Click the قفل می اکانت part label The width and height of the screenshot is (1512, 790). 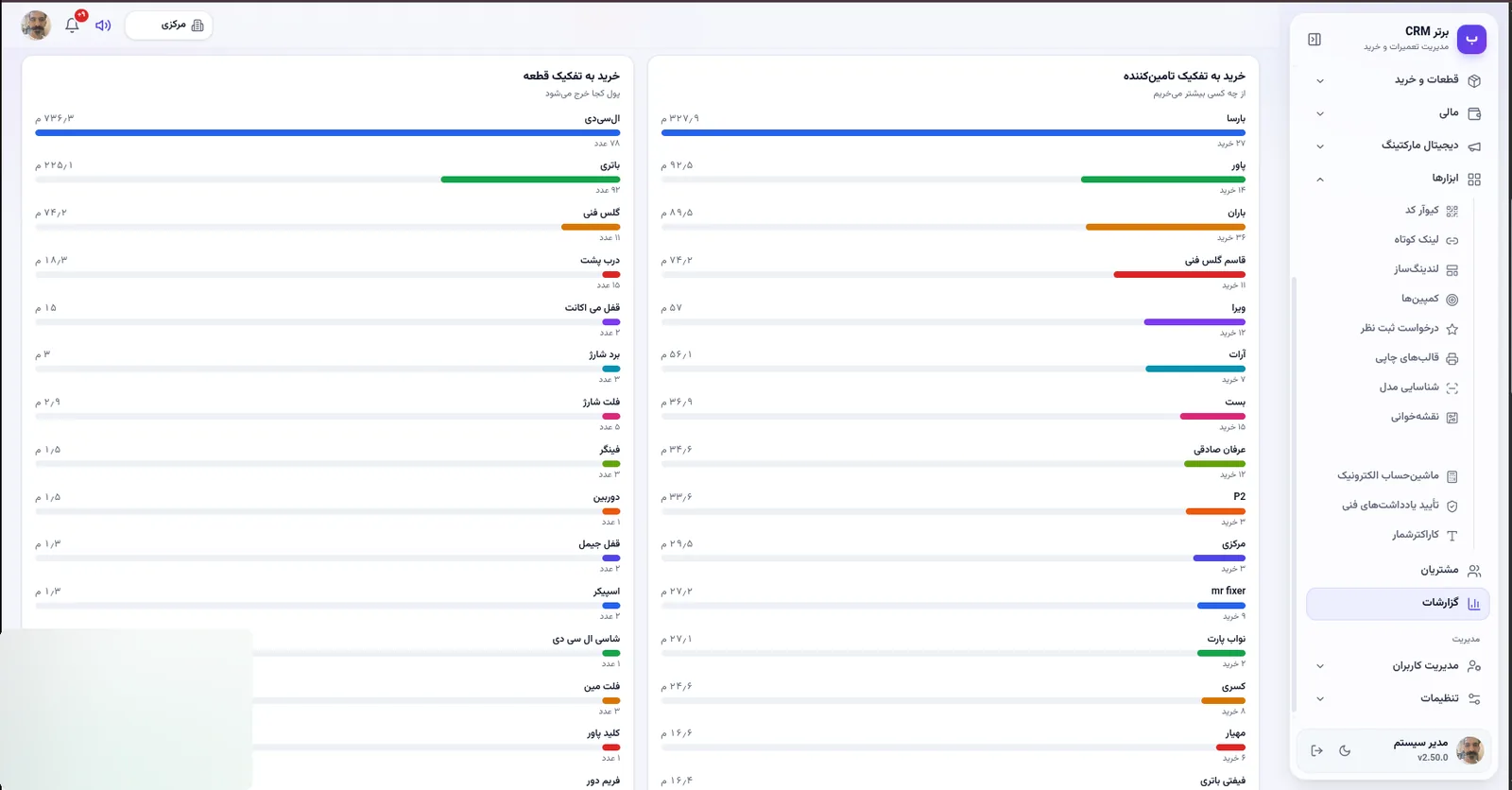pos(593,308)
